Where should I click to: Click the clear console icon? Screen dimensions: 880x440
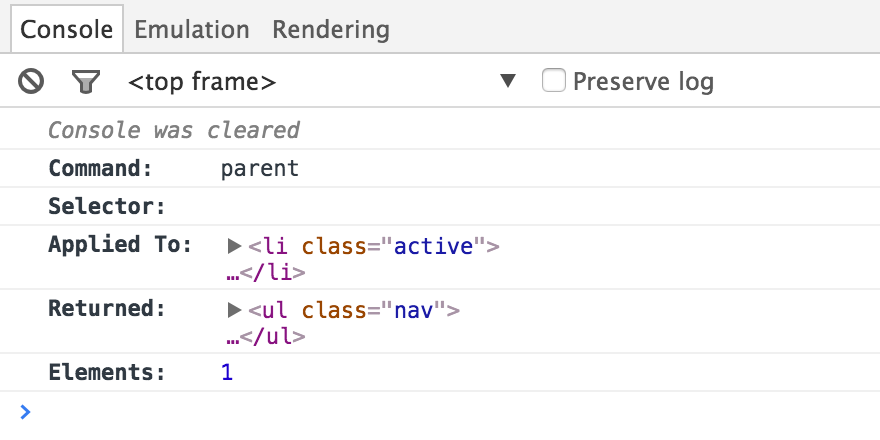pyautogui.click(x=31, y=81)
